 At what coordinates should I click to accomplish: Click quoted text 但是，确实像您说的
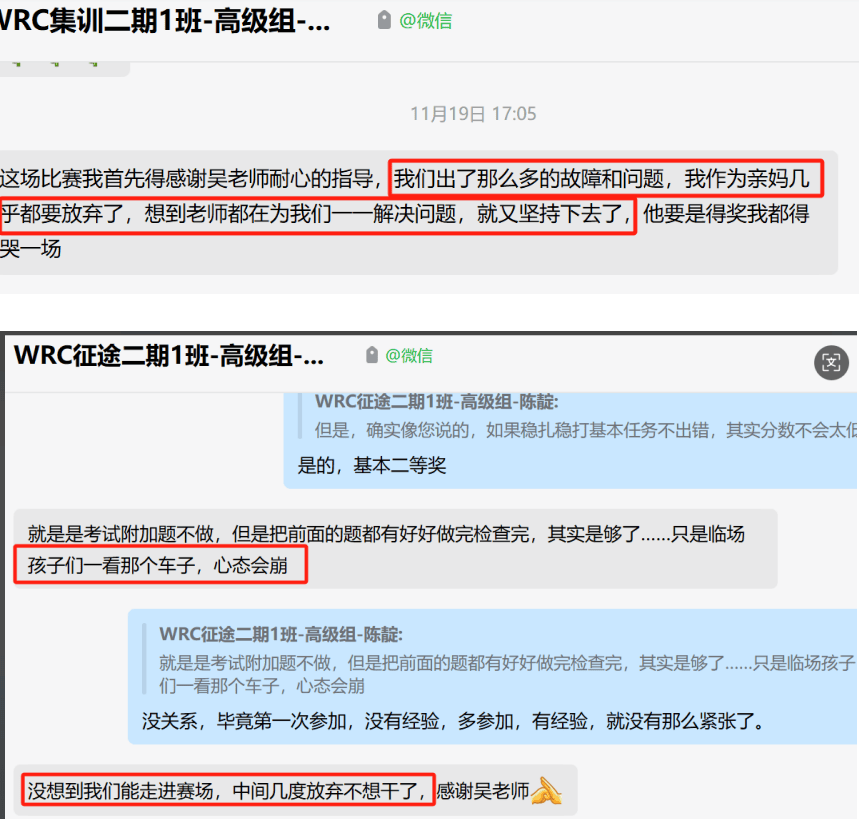(586, 430)
